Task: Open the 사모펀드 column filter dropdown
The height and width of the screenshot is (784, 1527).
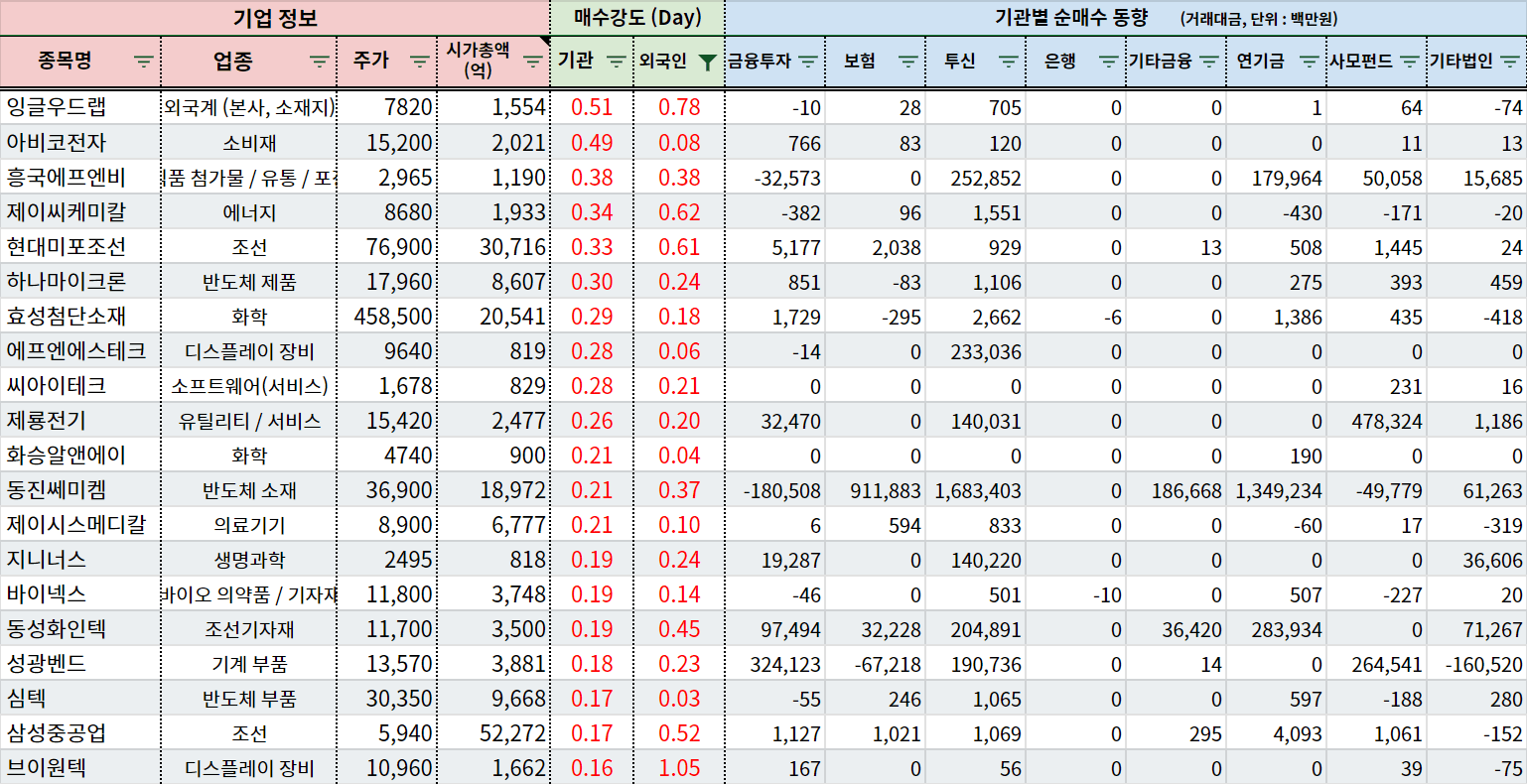Action: click(1410, 62)
